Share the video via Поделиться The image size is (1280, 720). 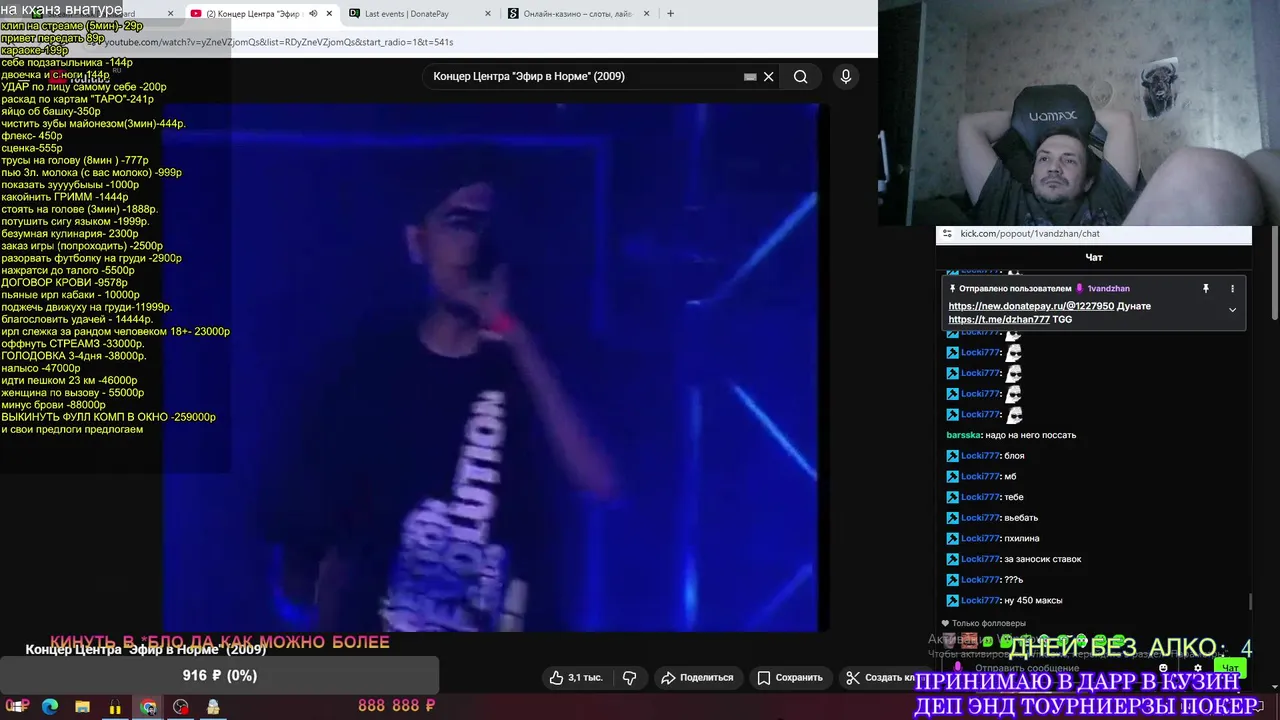click(697, 677)
